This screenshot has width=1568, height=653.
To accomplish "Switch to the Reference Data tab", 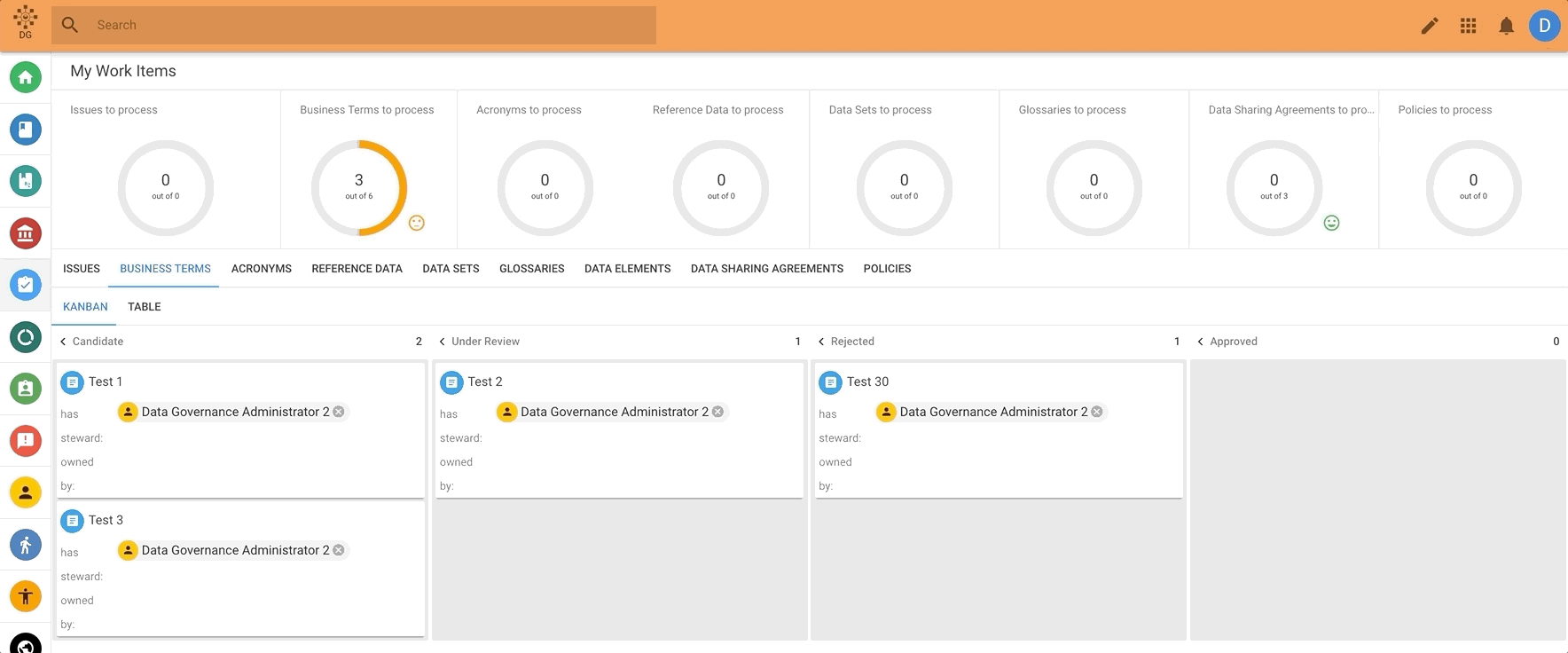I will (357, 269).
